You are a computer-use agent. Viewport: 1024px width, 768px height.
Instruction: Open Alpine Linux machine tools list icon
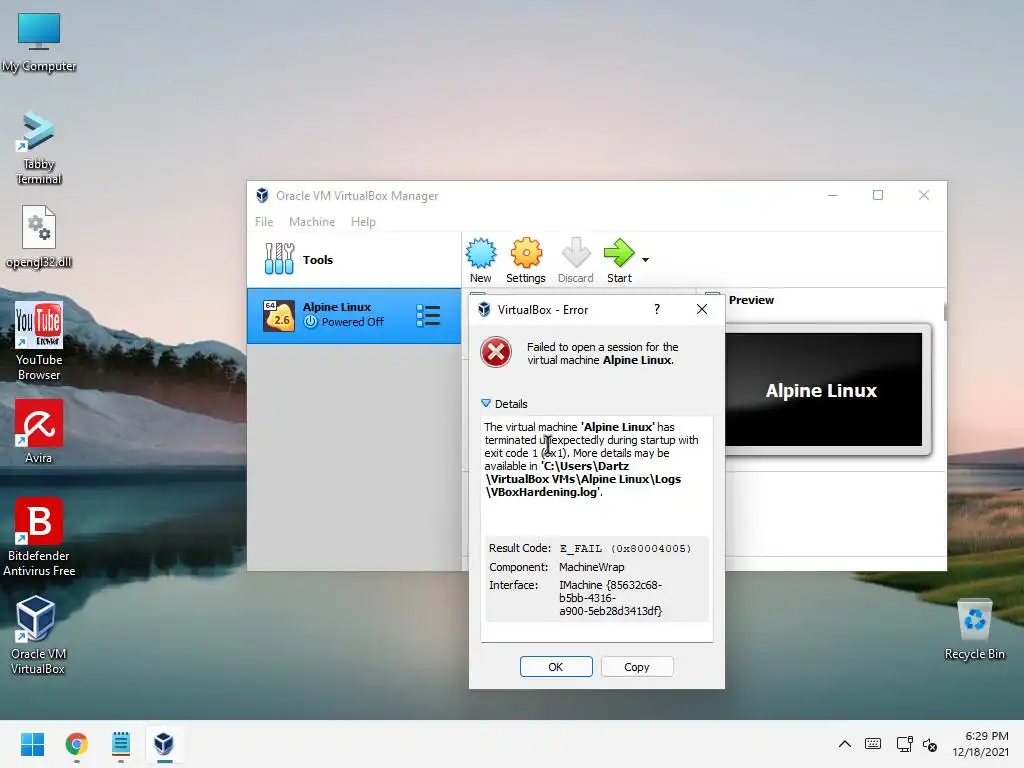428,315
